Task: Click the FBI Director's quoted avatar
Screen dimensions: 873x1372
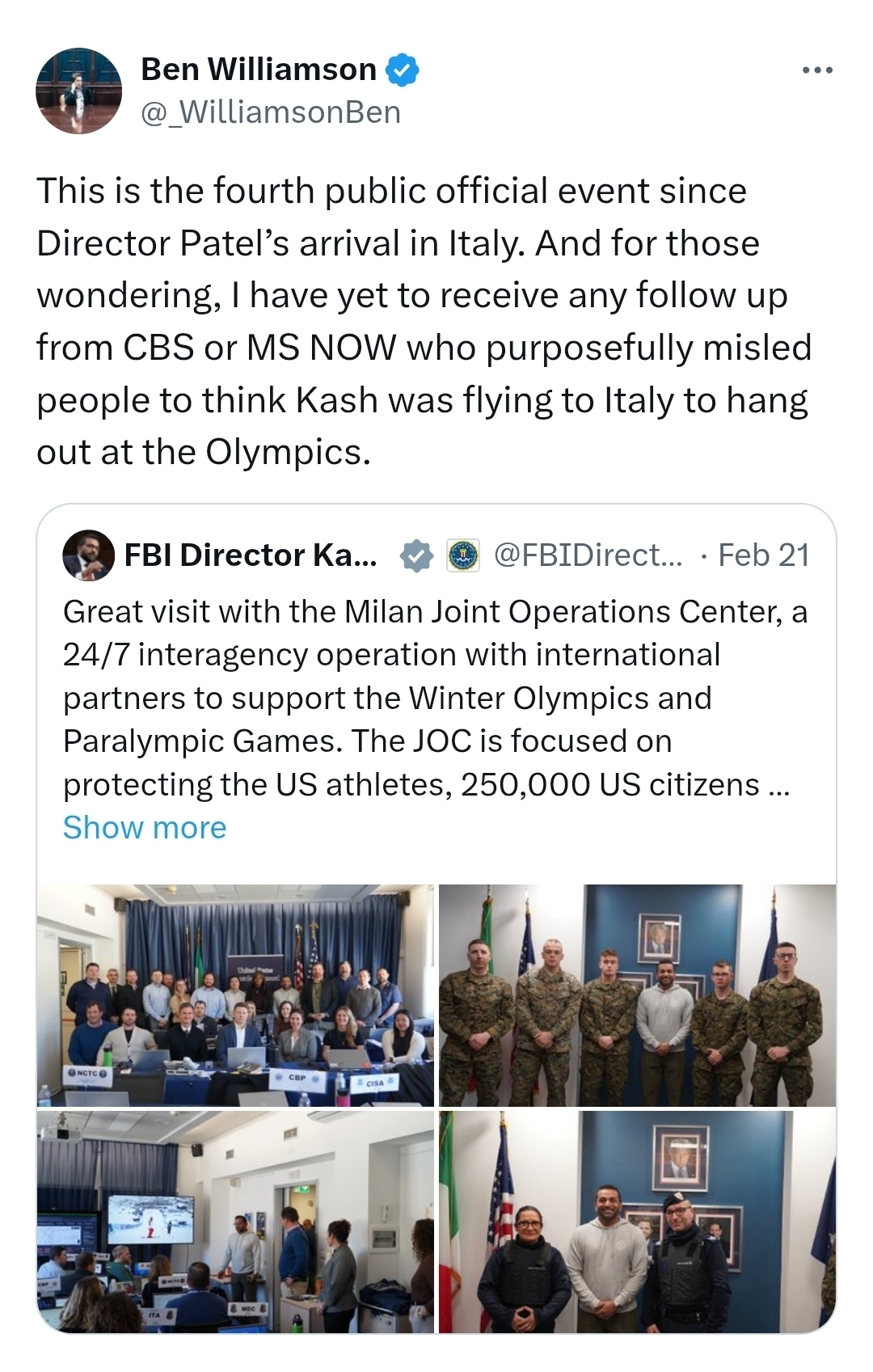Action: [x=87, y=555]
